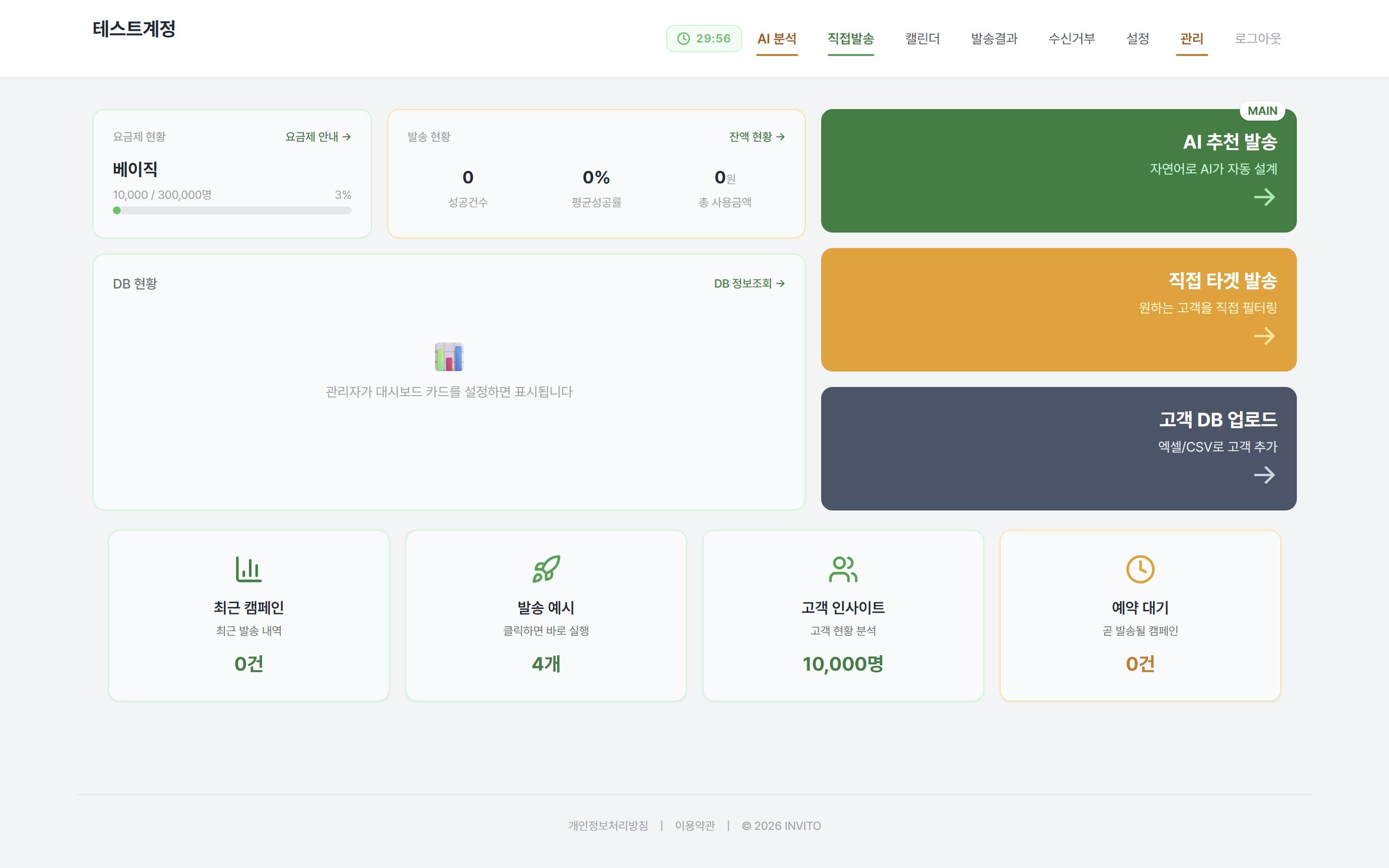Click the 베이직 plan usage progress bar
The width and height of the screenshot is (1389, 868).
click(x=232, y=211)
